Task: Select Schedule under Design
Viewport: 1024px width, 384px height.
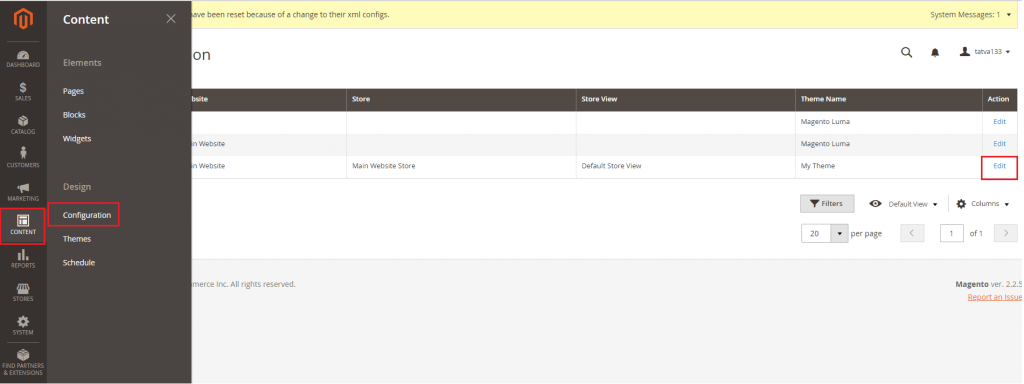Action: coord(78,263)
